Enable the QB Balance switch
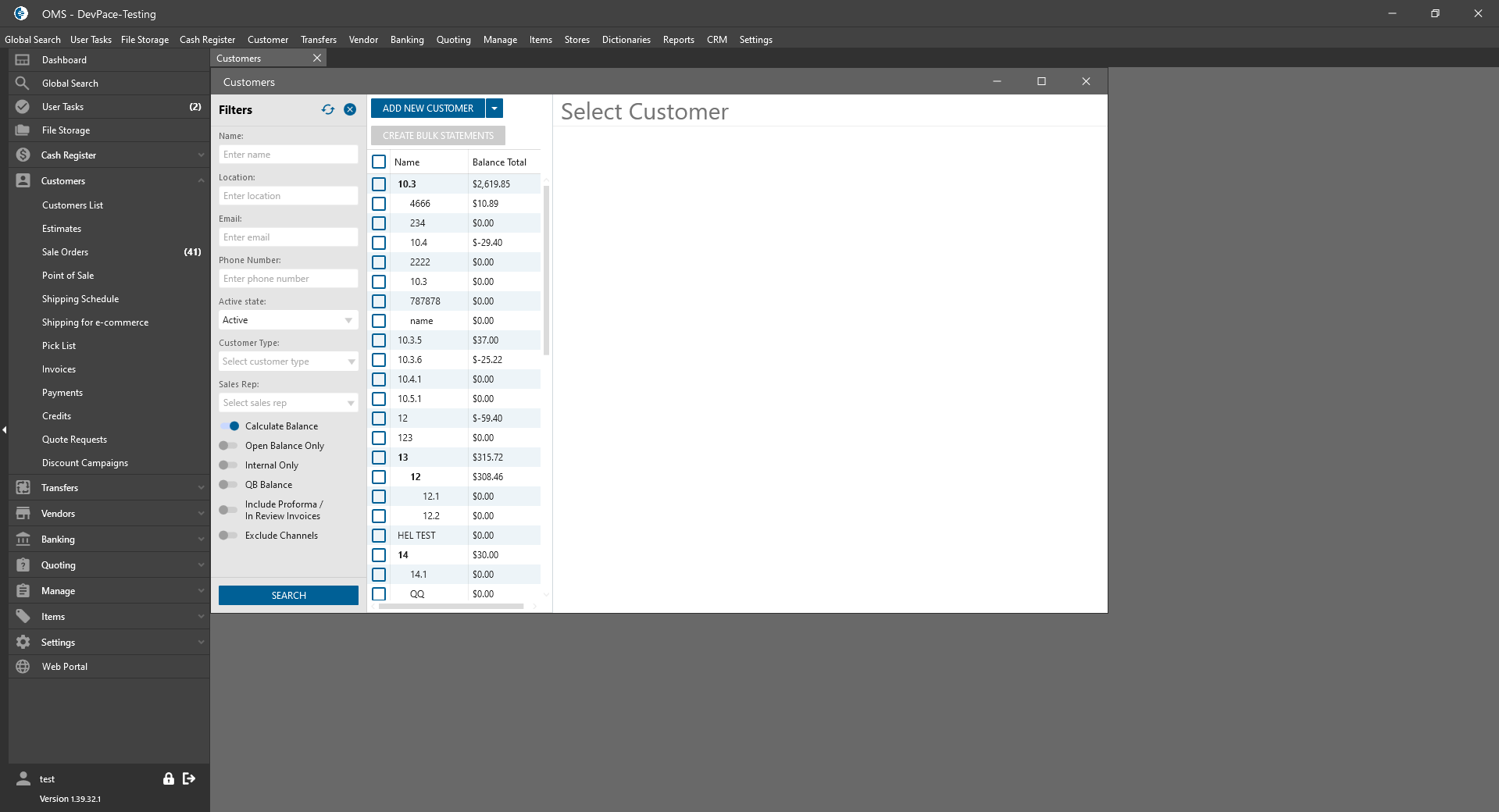This screenshot has width=1499, height=812. coord(229,485)
